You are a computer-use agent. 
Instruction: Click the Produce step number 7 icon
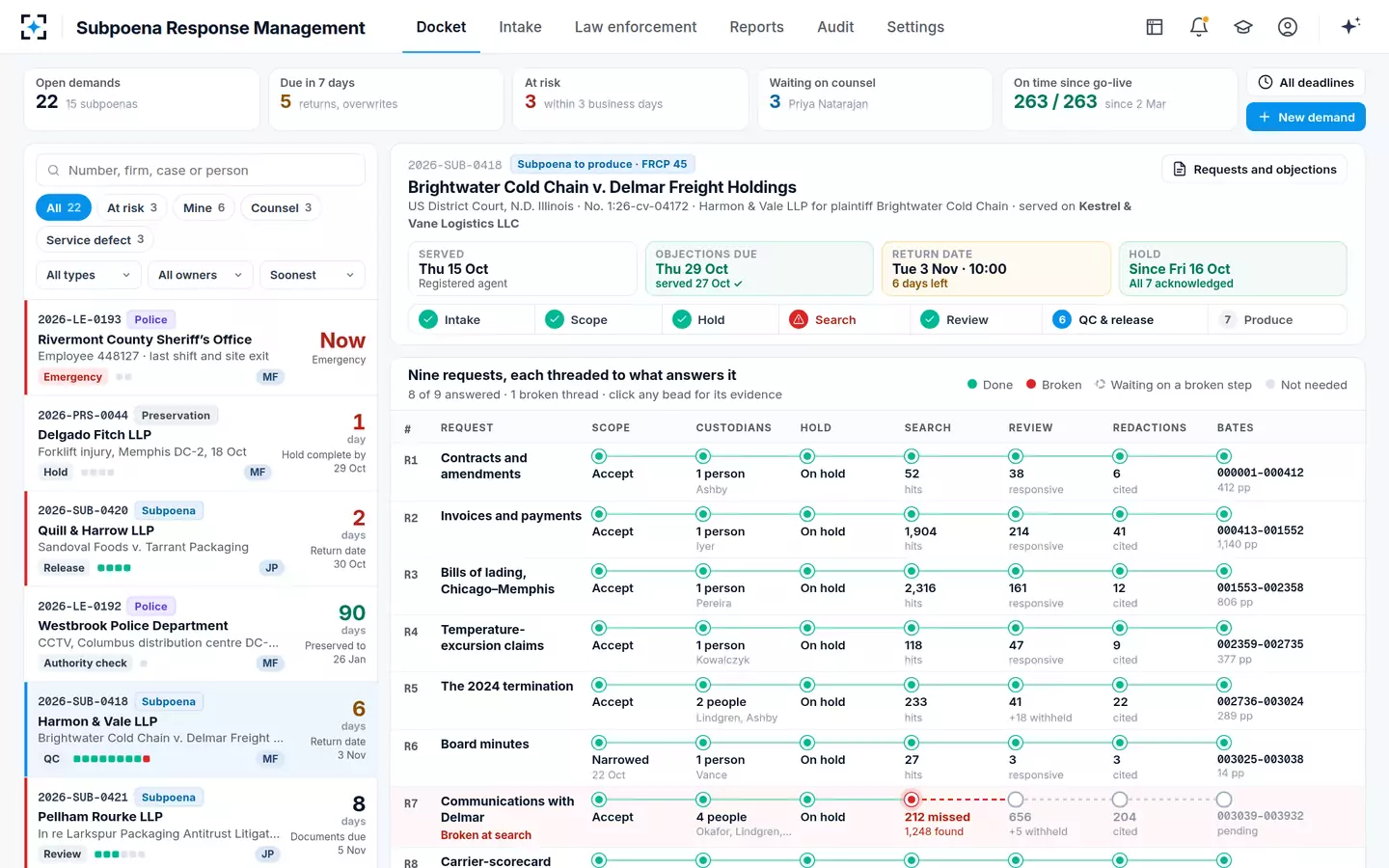coord(1227,319)
